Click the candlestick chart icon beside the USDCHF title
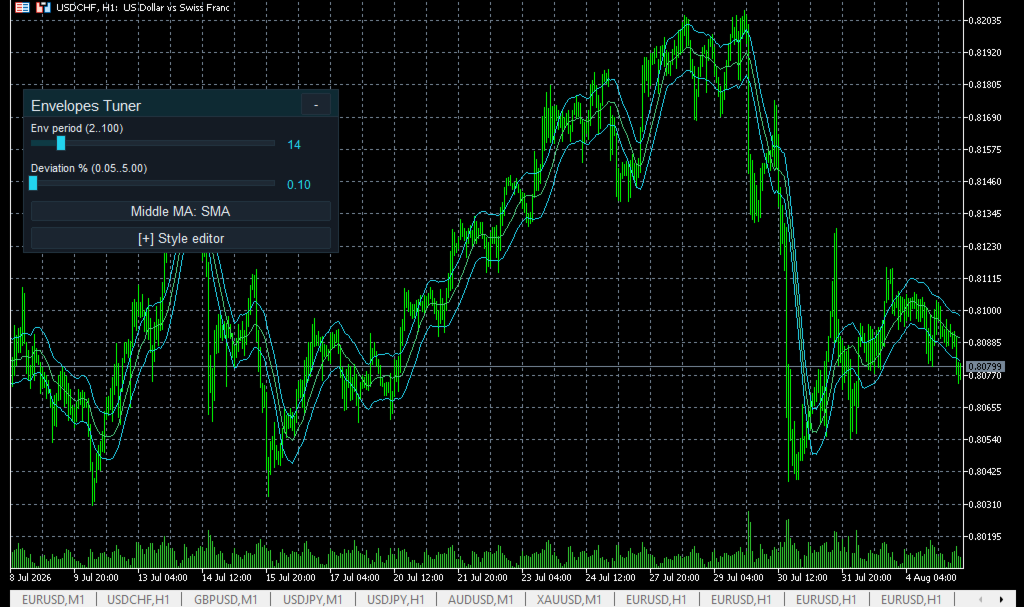 click(x=43, y=8)
